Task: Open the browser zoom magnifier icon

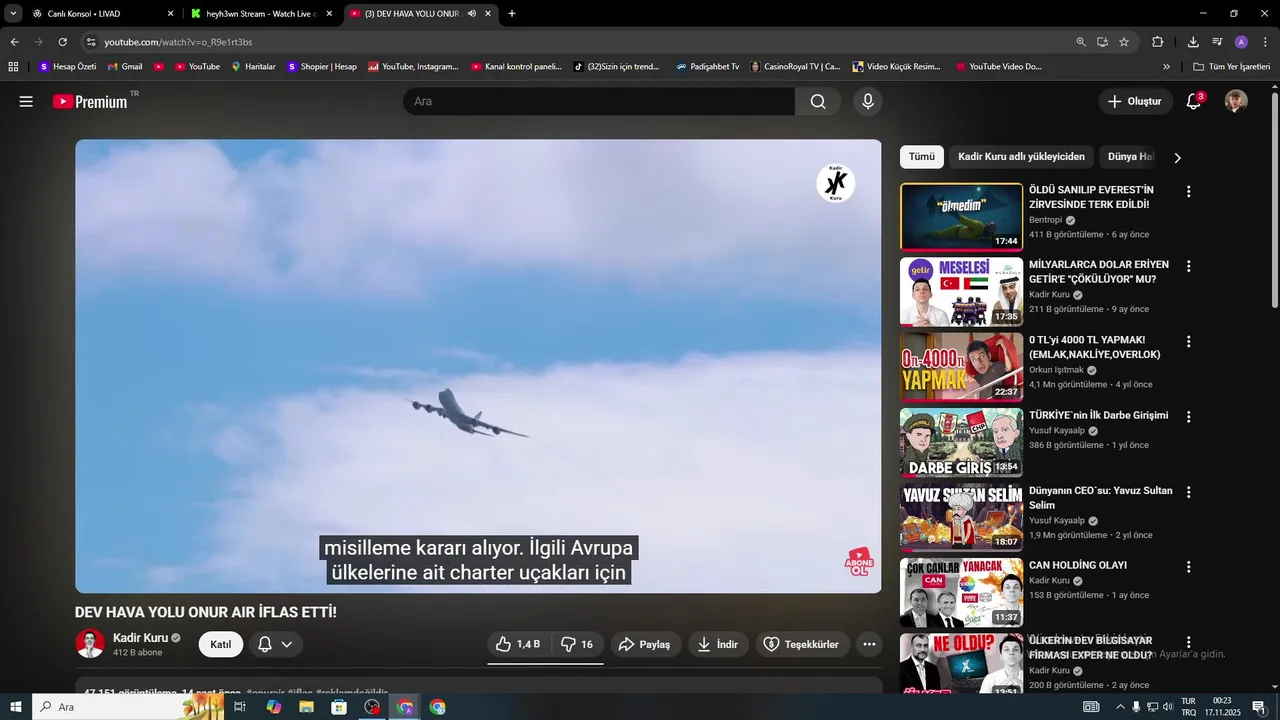Action: [1081, 42]
